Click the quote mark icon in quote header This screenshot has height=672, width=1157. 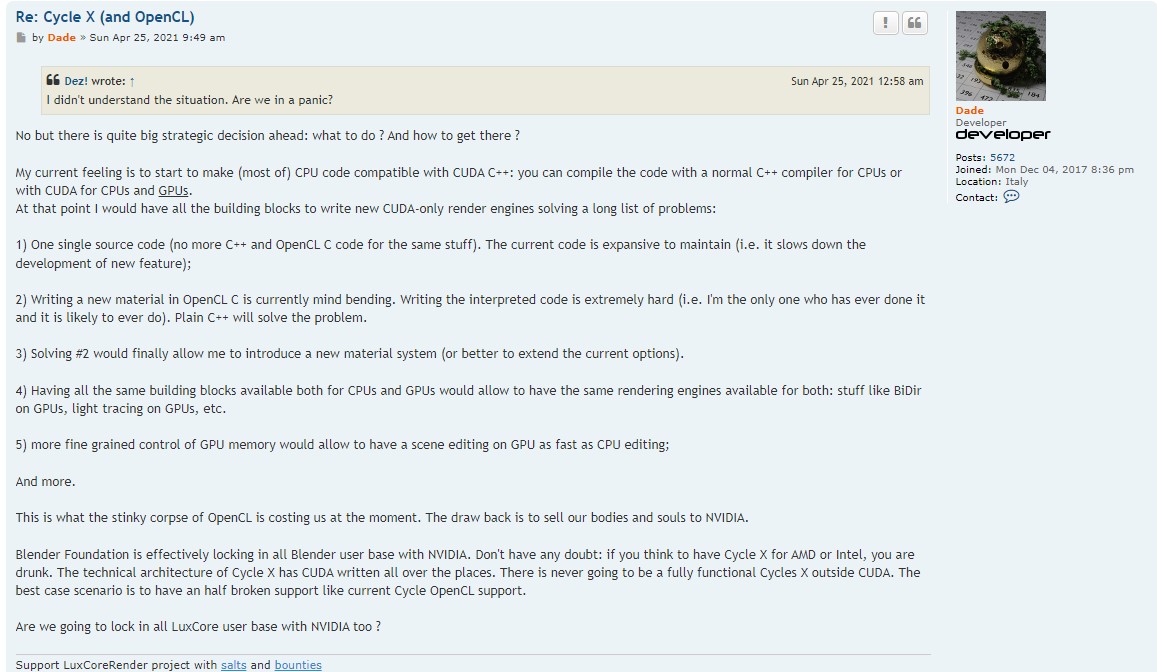click(x=53, y=80)
